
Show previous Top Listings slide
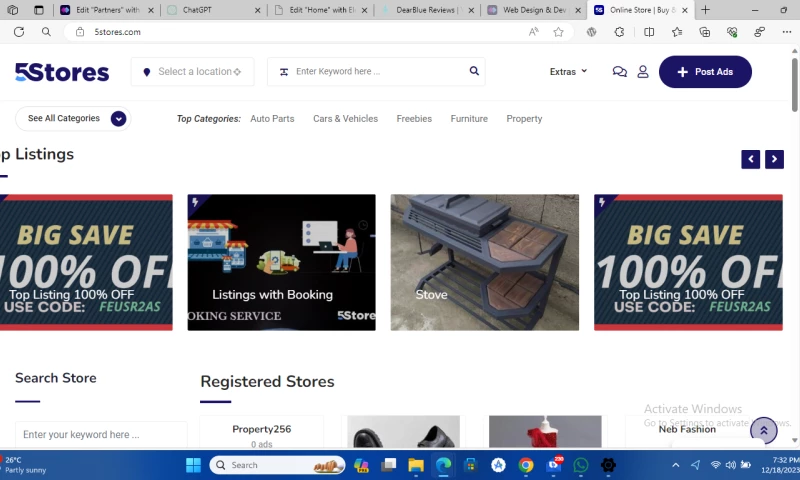click(751, 159)
